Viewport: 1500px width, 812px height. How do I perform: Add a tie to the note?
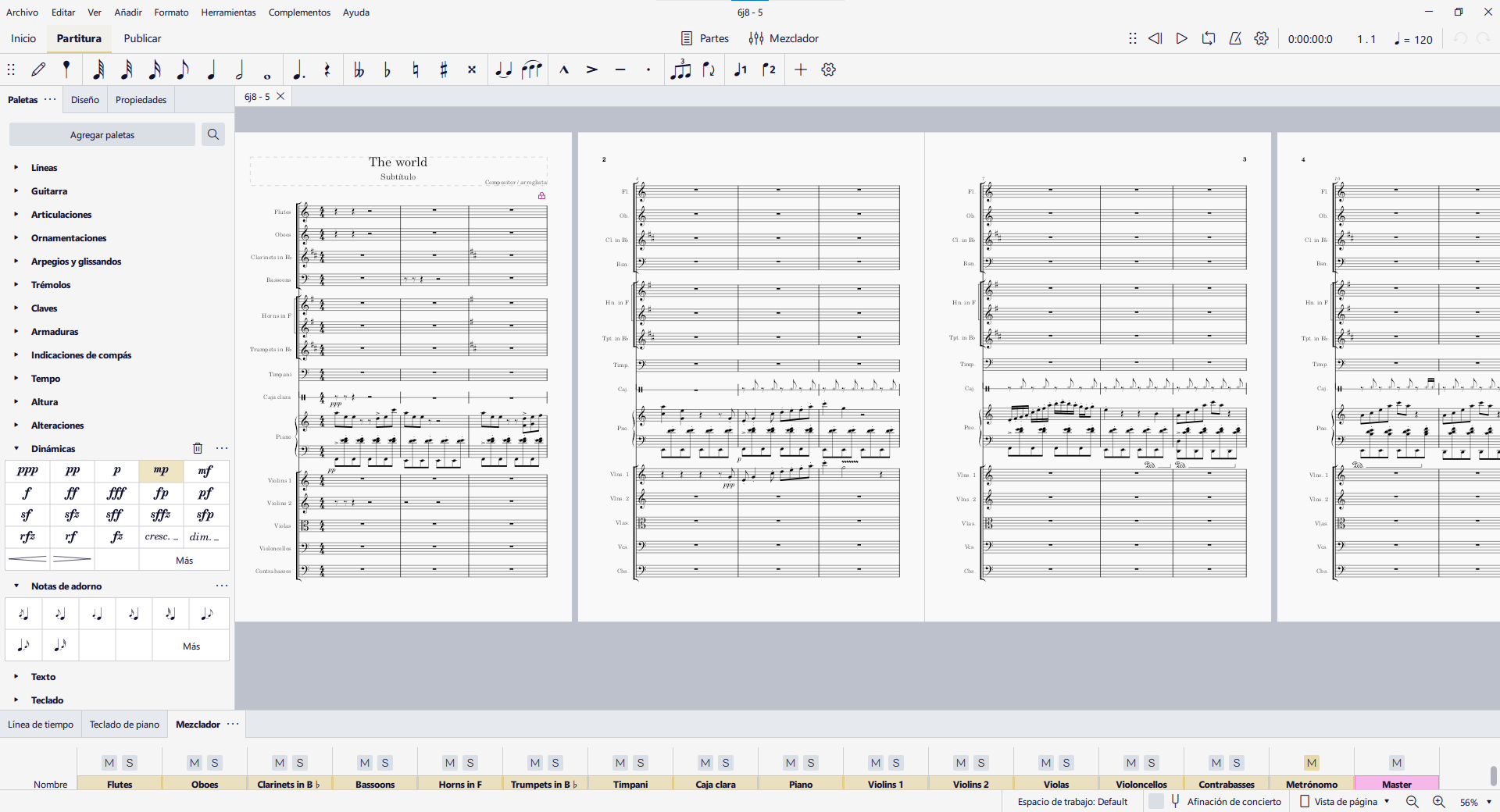pyautogui.click(x=503, y=69)
